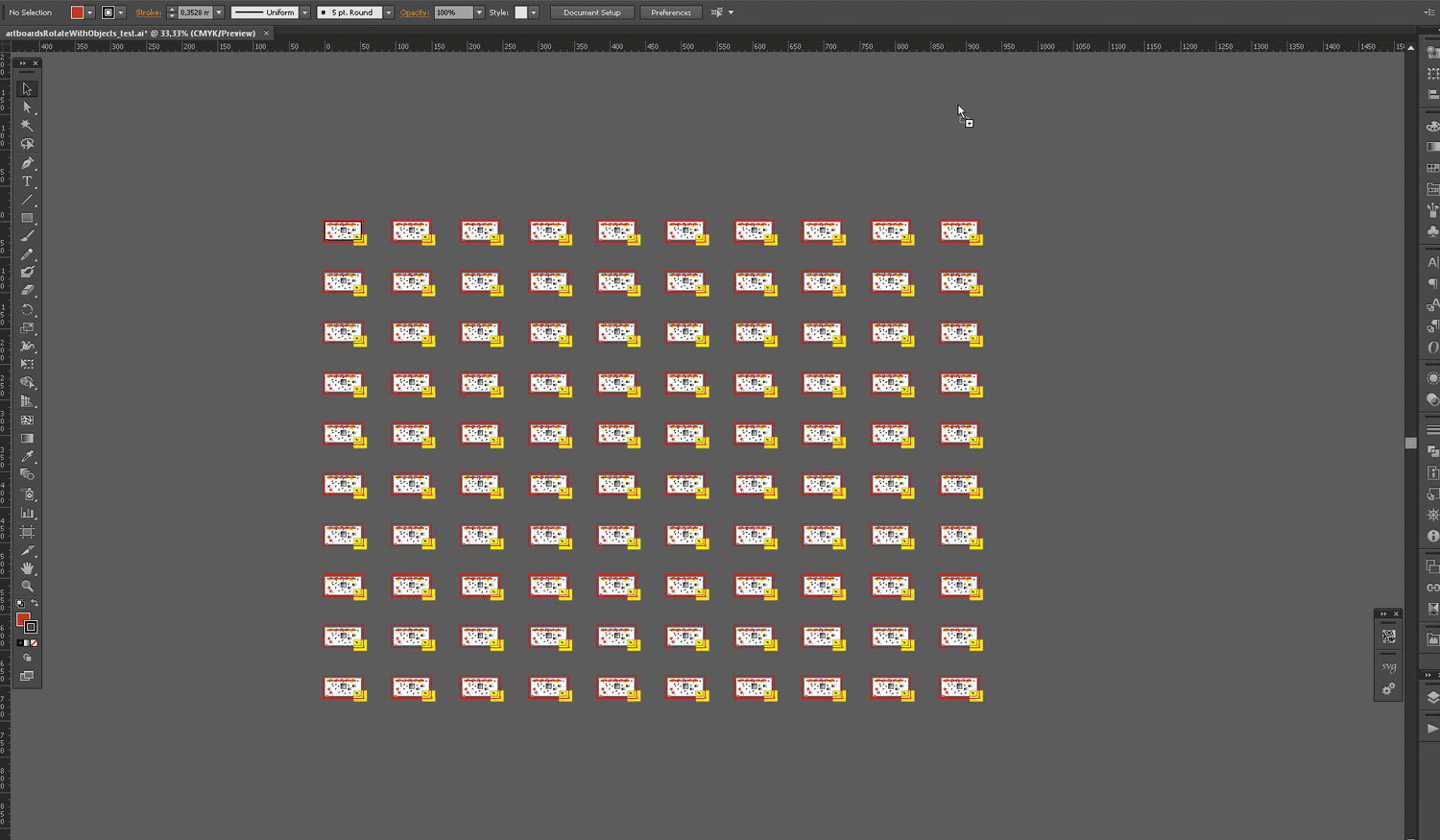Open the Actions panel play icon
Image resolution: width=1440 pixels, height=840 pixels.
coord(1432,729)
